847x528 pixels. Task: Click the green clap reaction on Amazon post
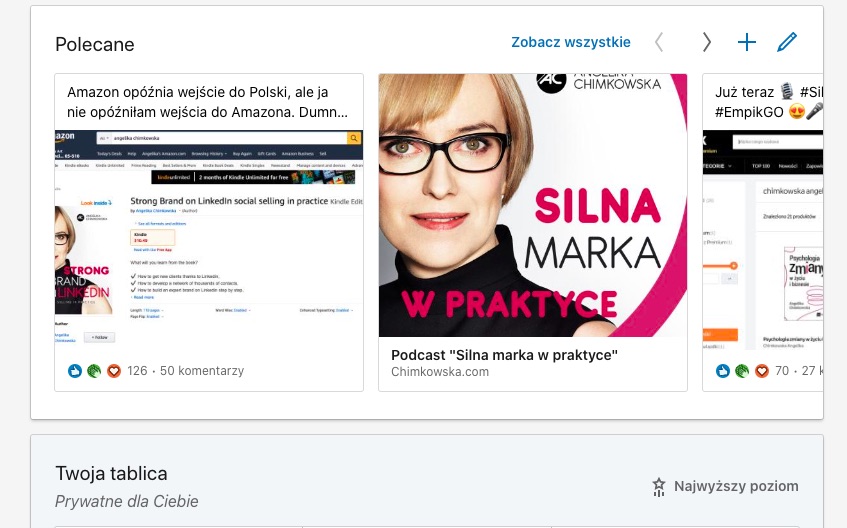coord(94,371)
